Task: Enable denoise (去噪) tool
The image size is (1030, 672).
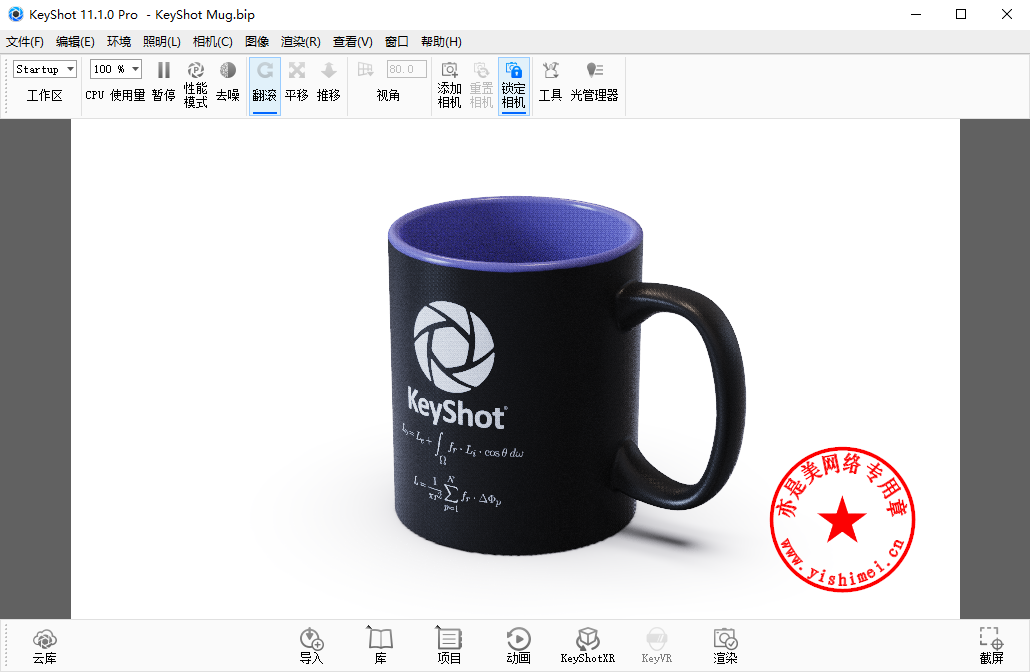Action: pyautogui.click(x=228, y=83)
